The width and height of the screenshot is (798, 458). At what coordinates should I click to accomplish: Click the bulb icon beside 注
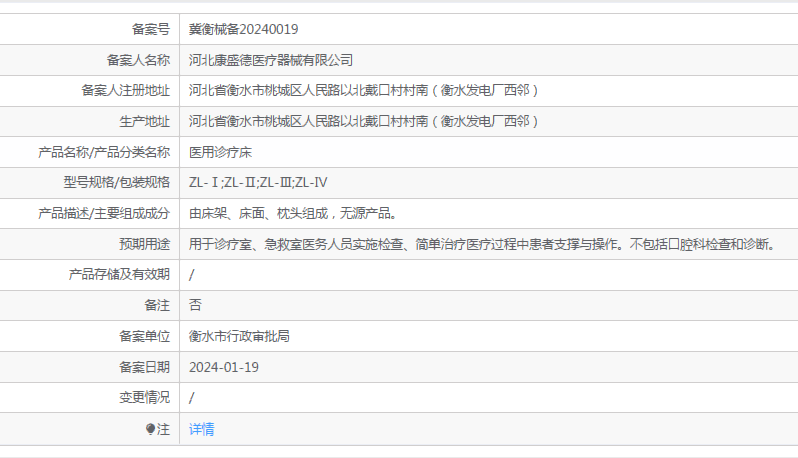[x=150, y=429]
